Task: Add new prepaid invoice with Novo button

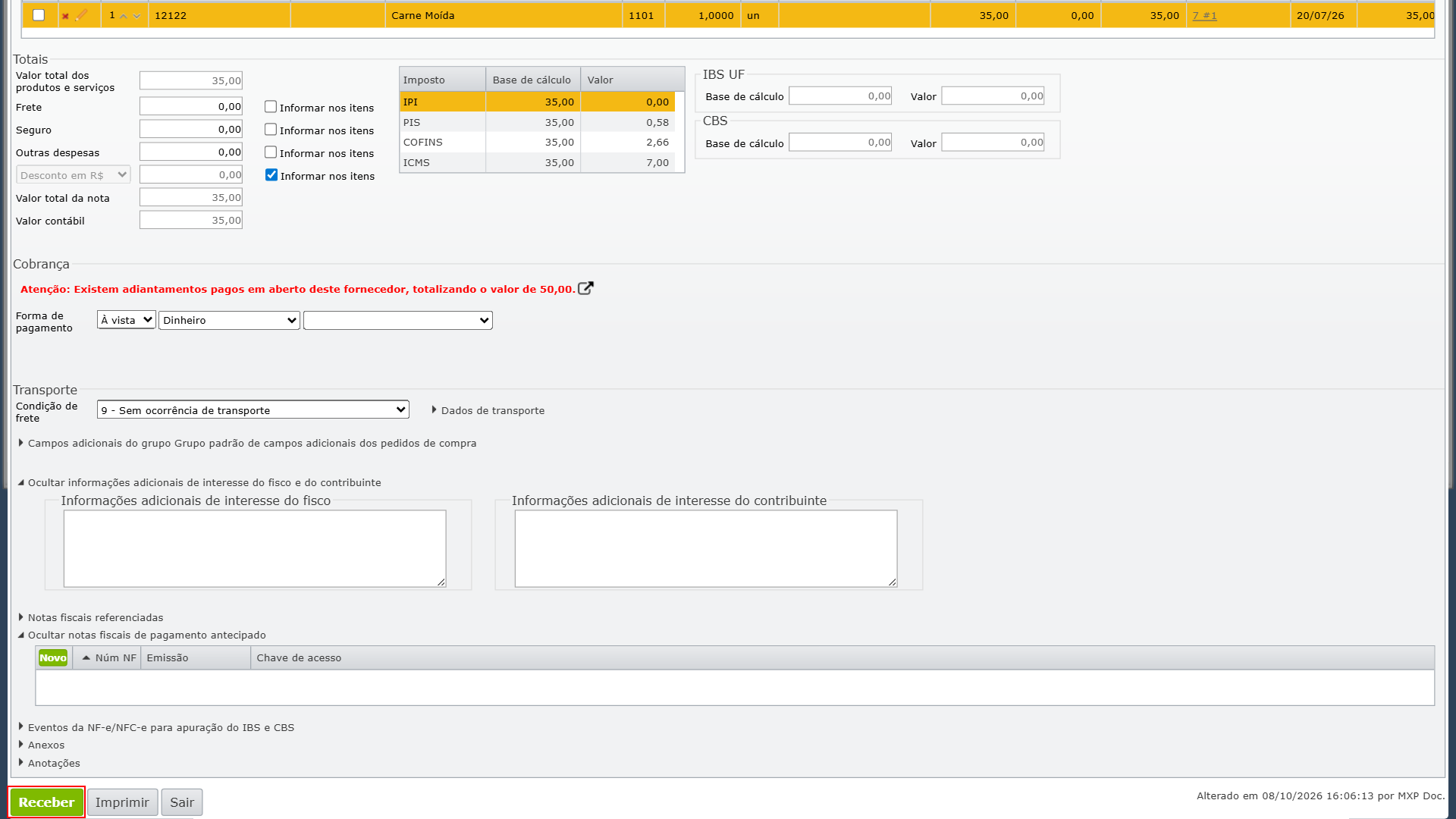Action: pos(53,657)
